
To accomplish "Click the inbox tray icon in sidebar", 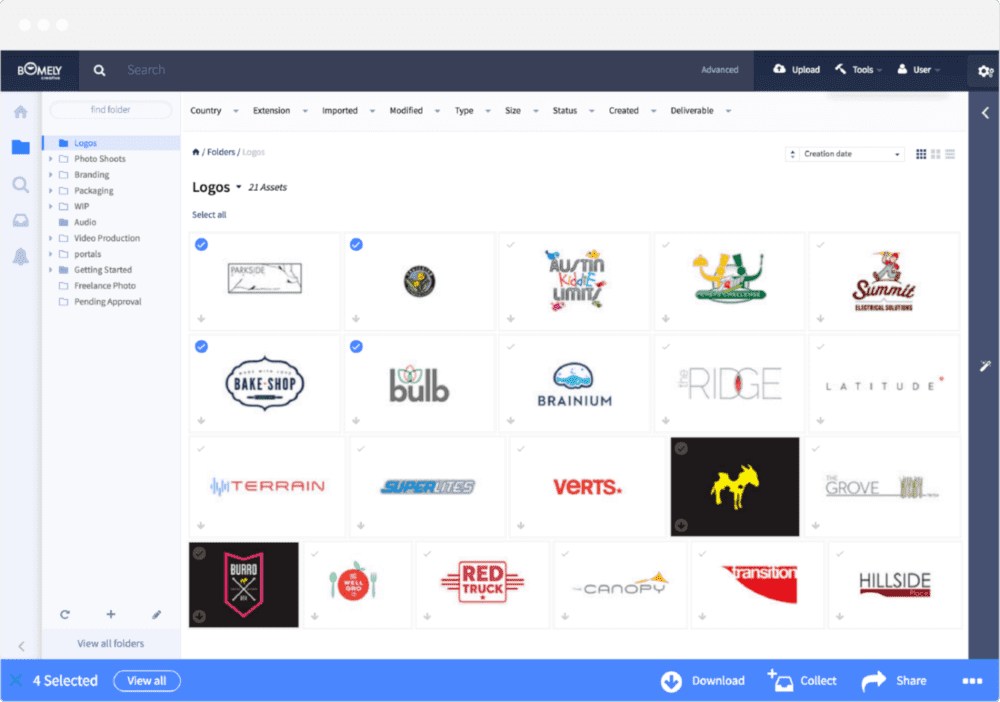I will point(20,221).
